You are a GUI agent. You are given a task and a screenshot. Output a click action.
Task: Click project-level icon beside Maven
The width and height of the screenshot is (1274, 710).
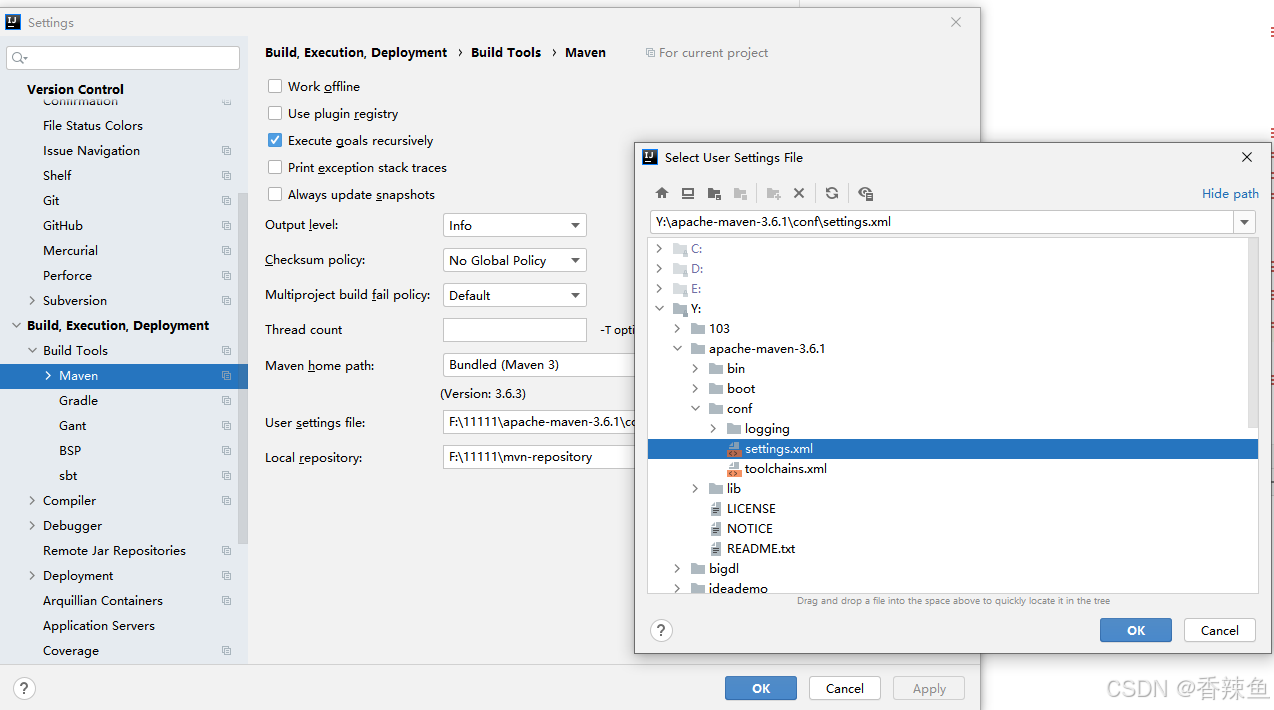tap(227, 376)
